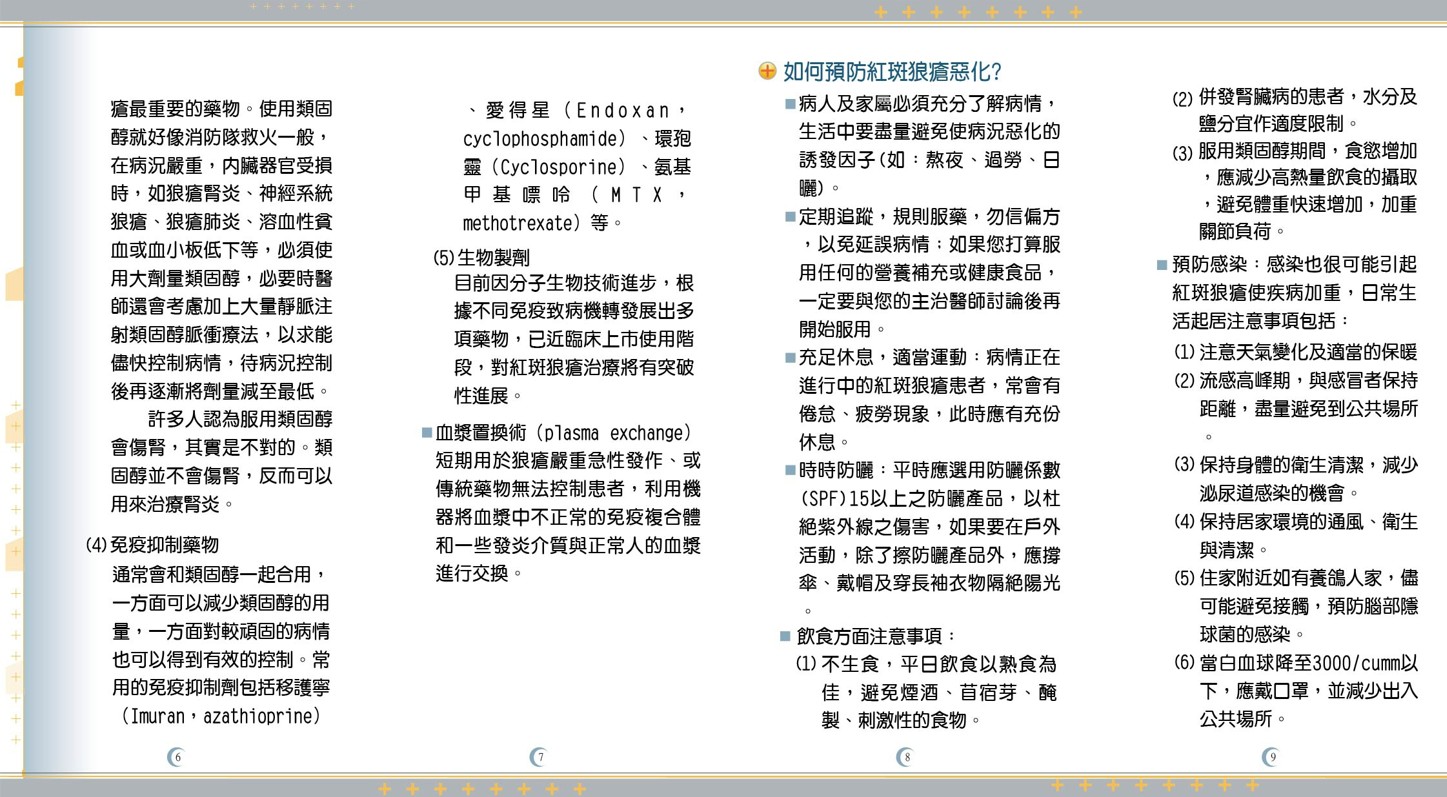This screenshot has width=1447, height=797.
Task: Select the page 6 crescent marker icon
Action: click(x=176, y=757)
